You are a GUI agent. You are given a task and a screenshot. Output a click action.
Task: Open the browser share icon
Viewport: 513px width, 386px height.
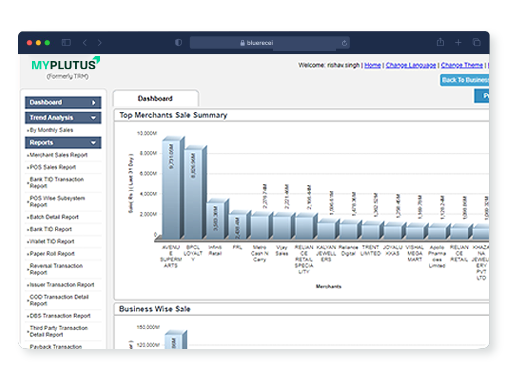(x=440, y=42)
